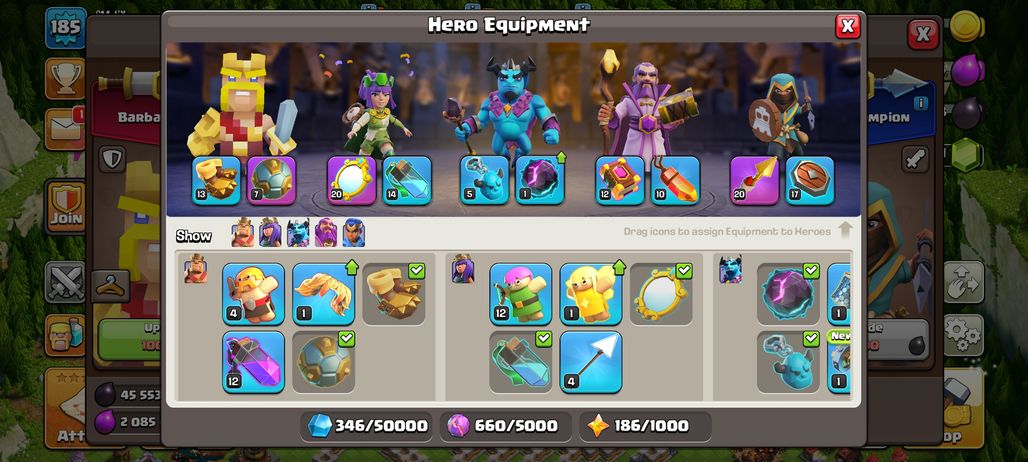Screen dimensions: 1028x462
Task: Click Grand Warden's equipped tome slot level 12
Action: [620, 180]
